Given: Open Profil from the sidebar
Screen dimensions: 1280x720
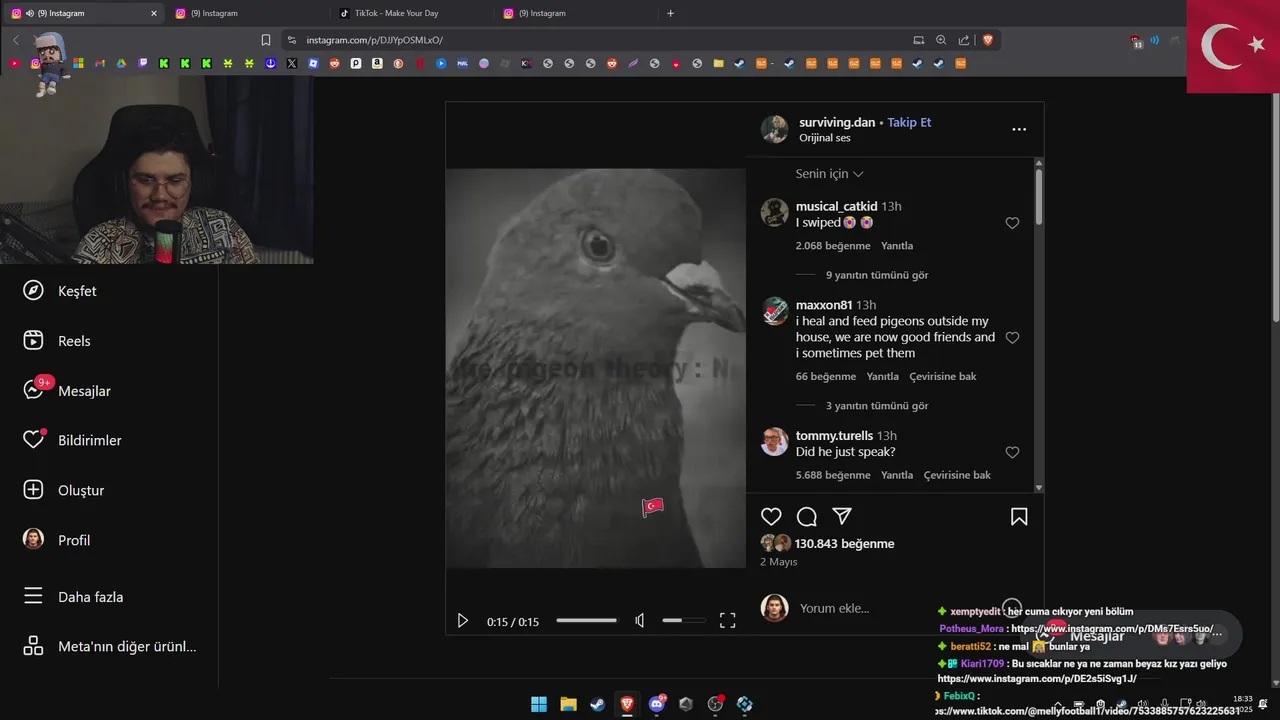Looking at the screenshot, I should (x=57, y=540).
